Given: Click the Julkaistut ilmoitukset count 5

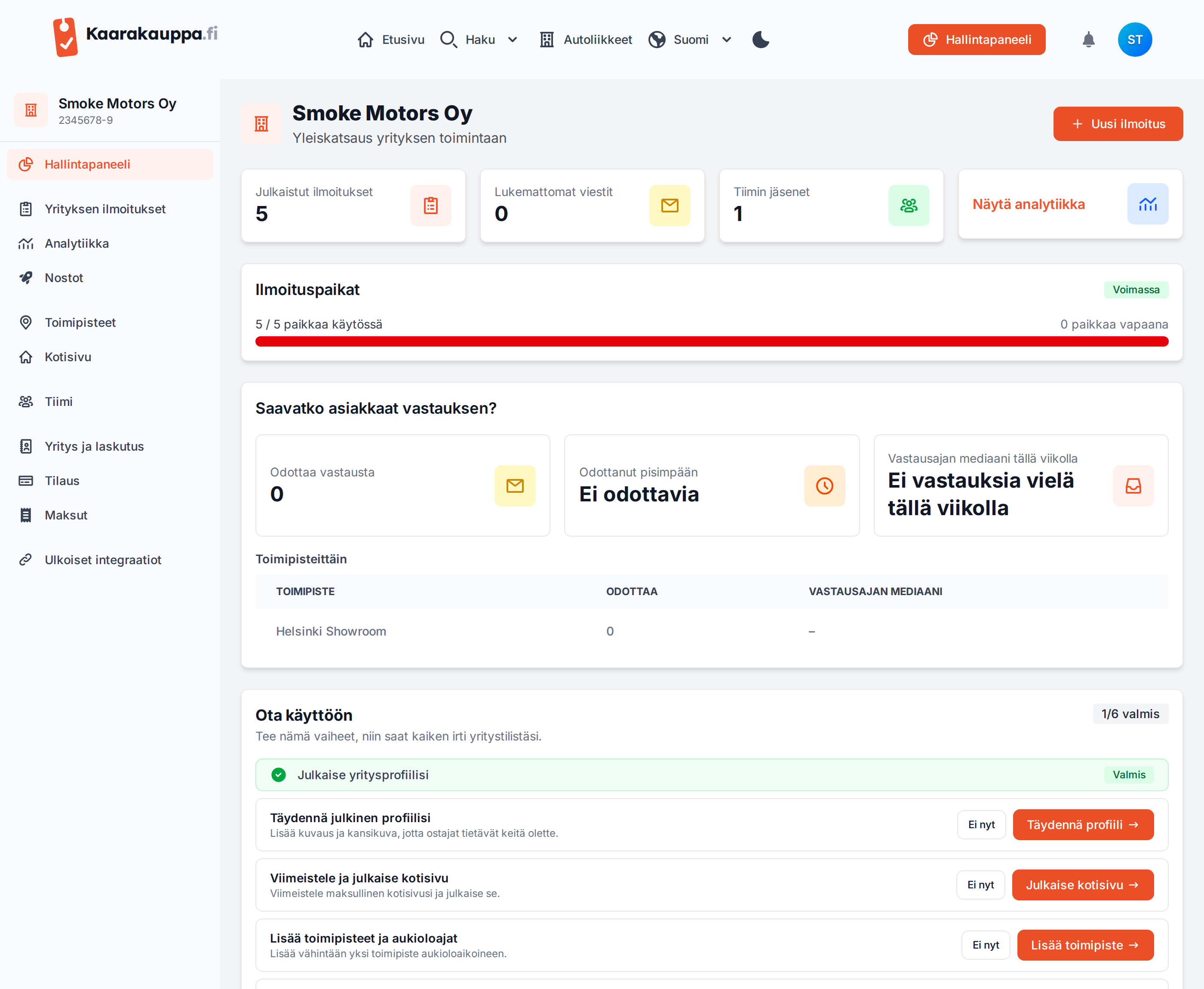Looking at the screenshot, I should pos(261,214).
